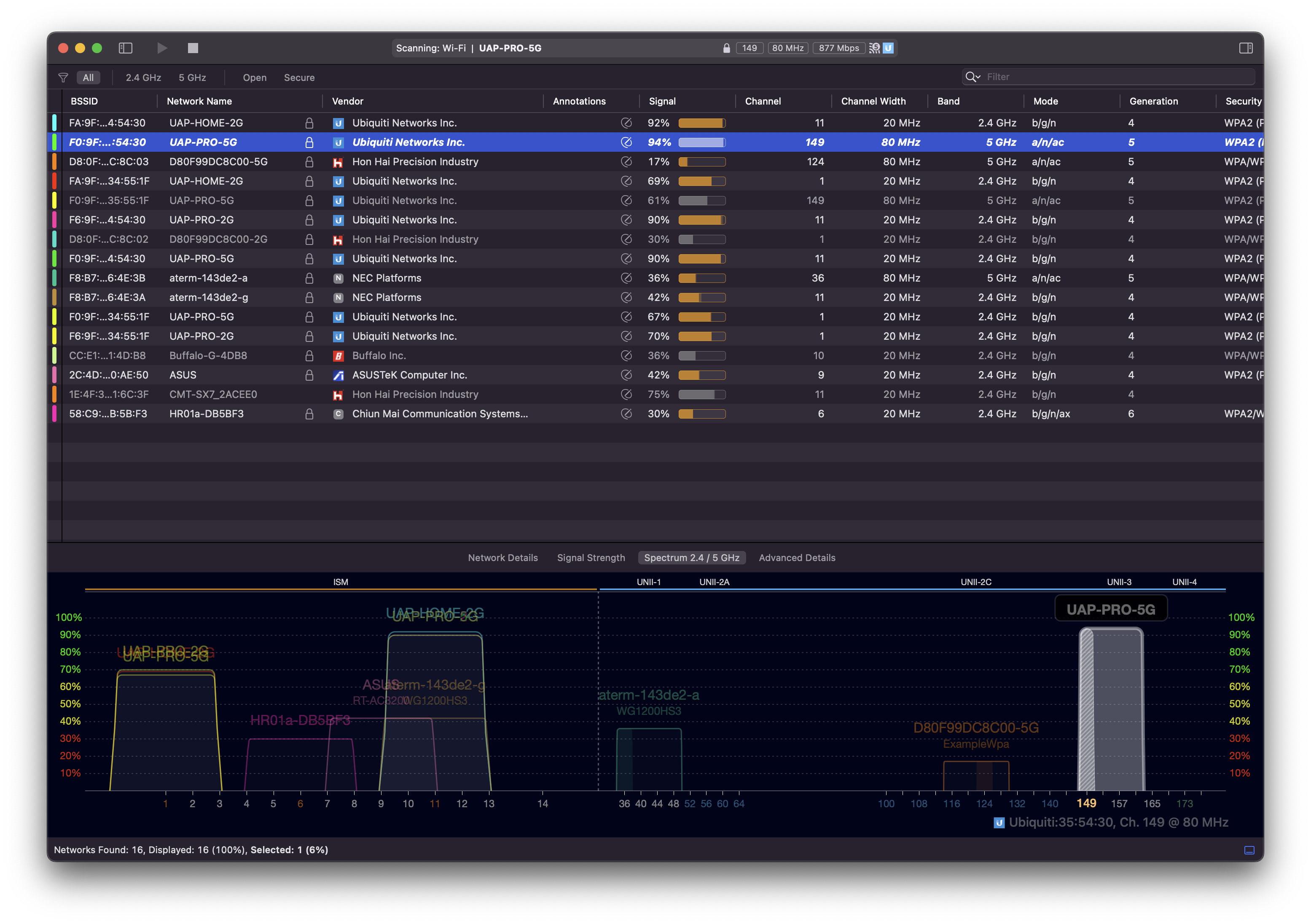1311x924 pixels.
Task: Click the cyan color swatch for FA:9F:...4:54:30
Action: pos(54,123)
